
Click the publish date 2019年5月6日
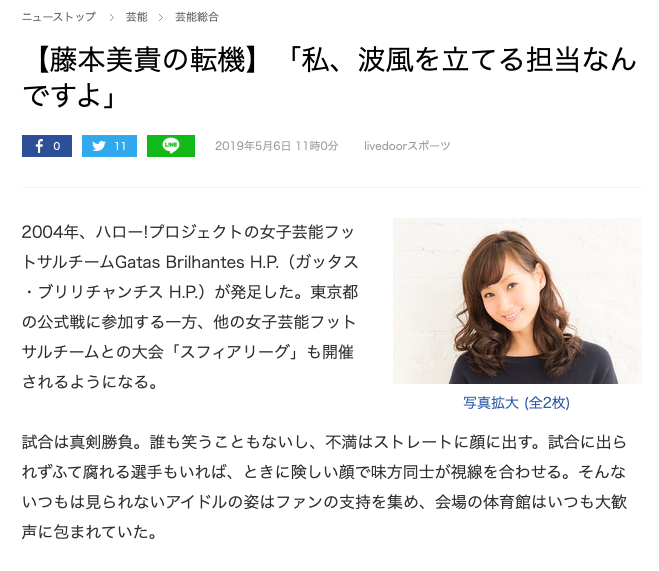pos(253,146)
